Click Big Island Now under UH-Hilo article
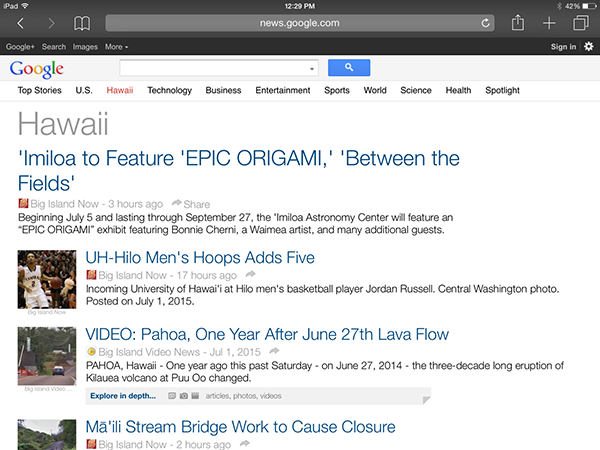The width and height of the screenshot is (600, 450). (132, 275)
